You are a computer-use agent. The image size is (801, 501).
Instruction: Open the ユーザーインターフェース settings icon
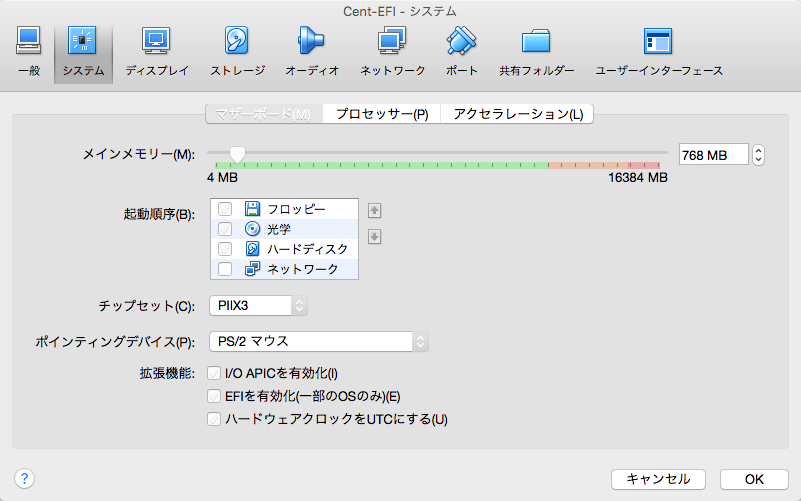(658, 41)
